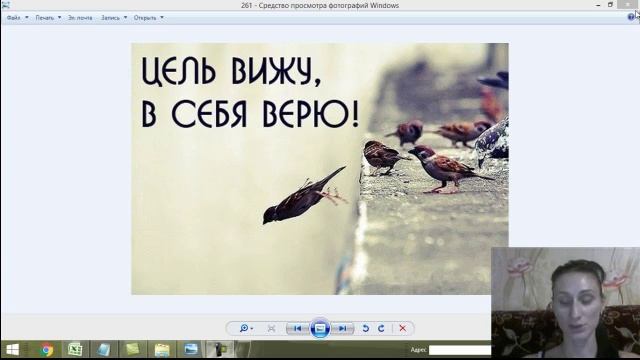The width and height of the screenshot is (640, 360).
Task: Launch Google Chrome from the taskbar
Action: point(47,350)
